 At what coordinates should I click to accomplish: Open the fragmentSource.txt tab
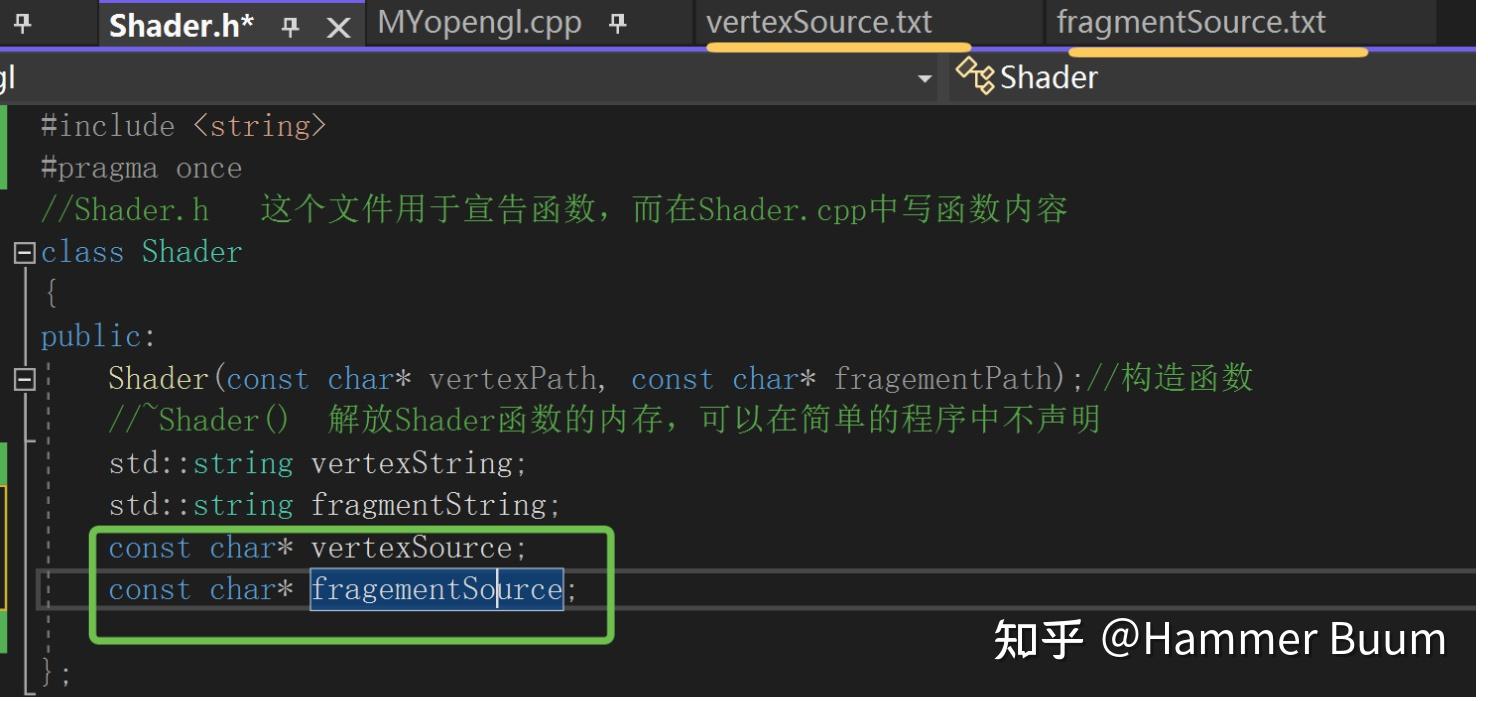(1191, 22)
